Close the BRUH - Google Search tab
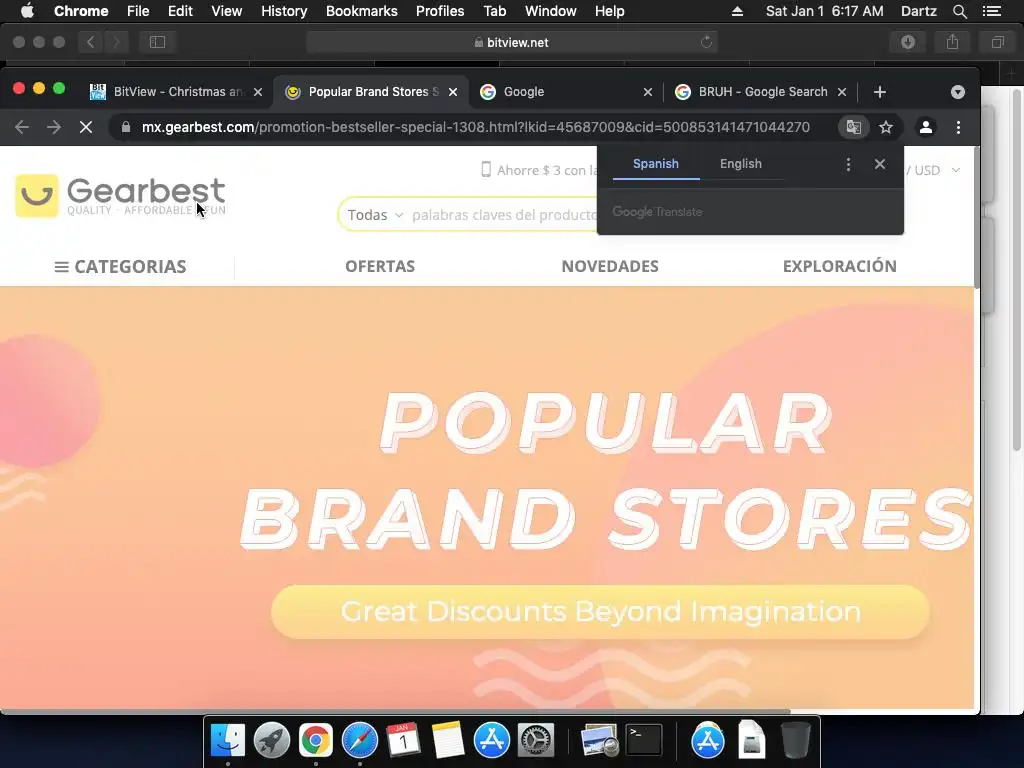 click(842, 92)
